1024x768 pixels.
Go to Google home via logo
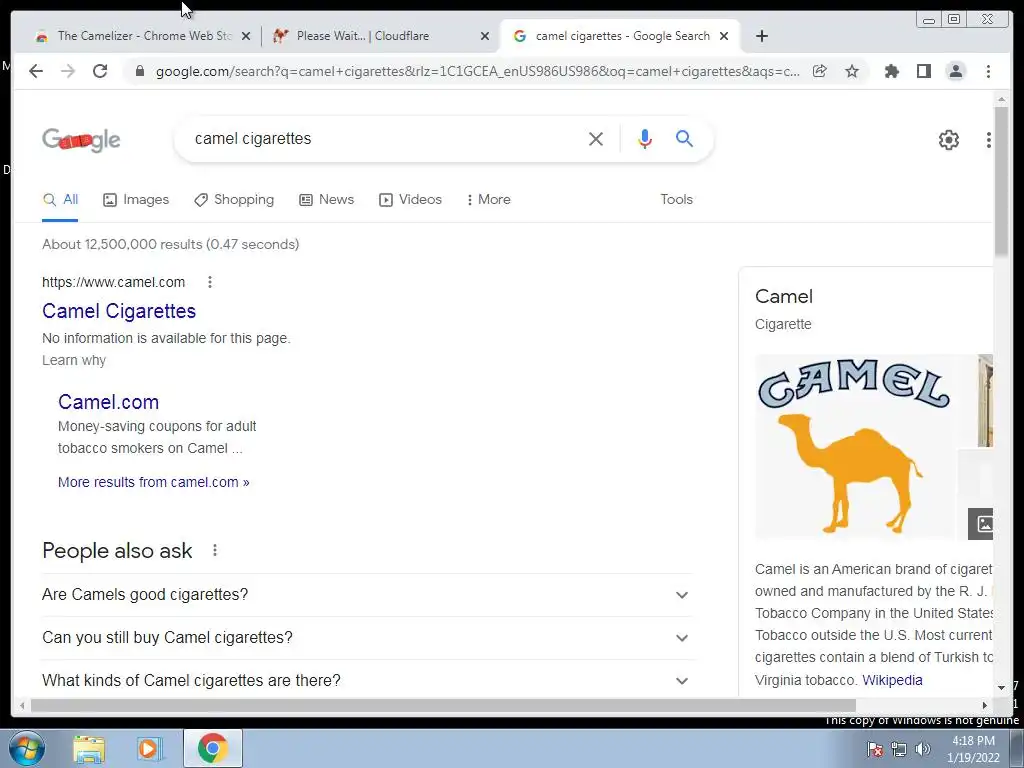81,140
